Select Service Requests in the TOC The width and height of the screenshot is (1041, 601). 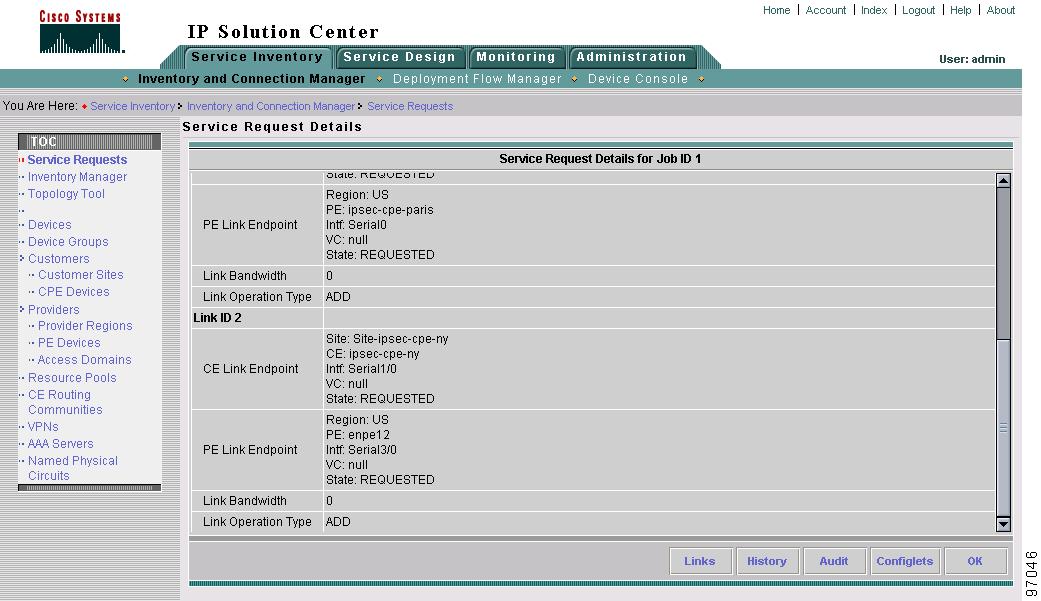point(77,159)
